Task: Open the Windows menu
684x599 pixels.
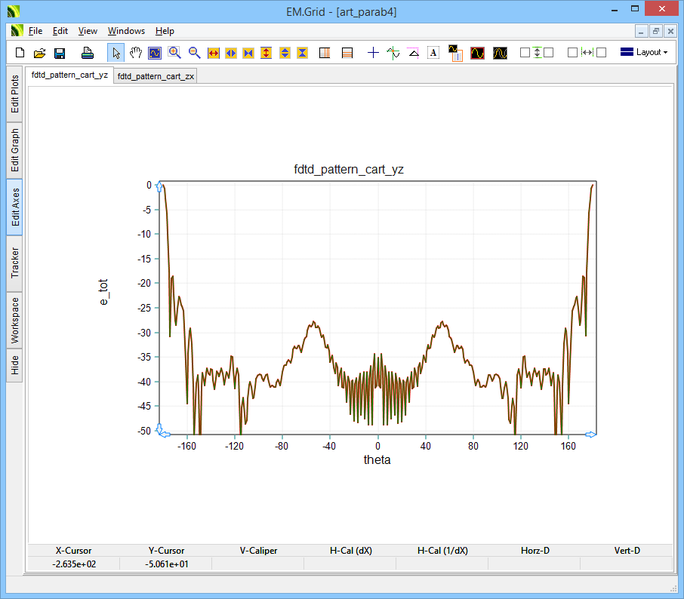Action: (126, 31)
